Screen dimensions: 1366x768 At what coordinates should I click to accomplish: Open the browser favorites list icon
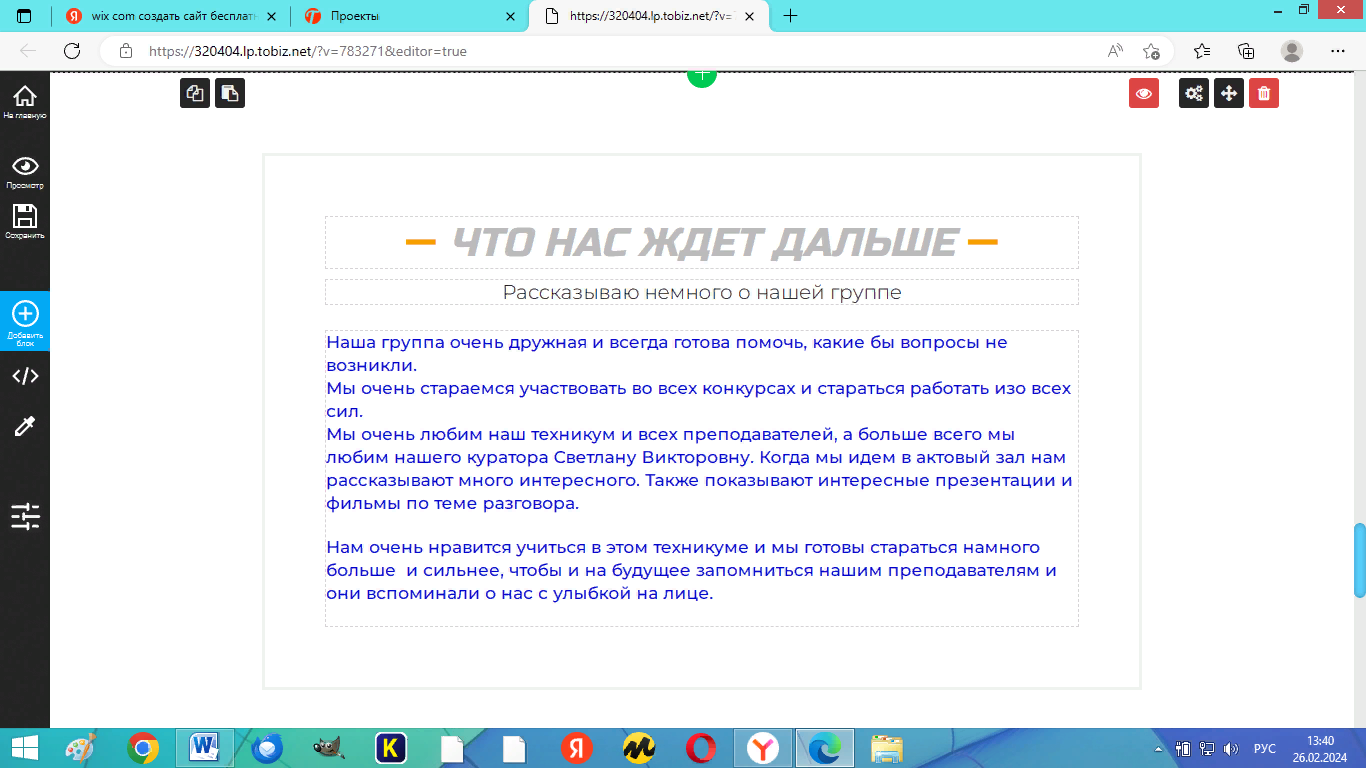(x=1202, y=51)
